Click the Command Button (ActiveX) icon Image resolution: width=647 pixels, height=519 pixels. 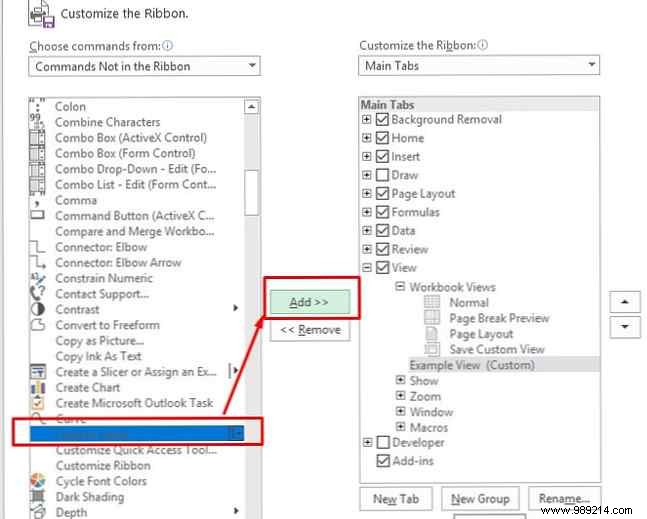click(38, 215)
